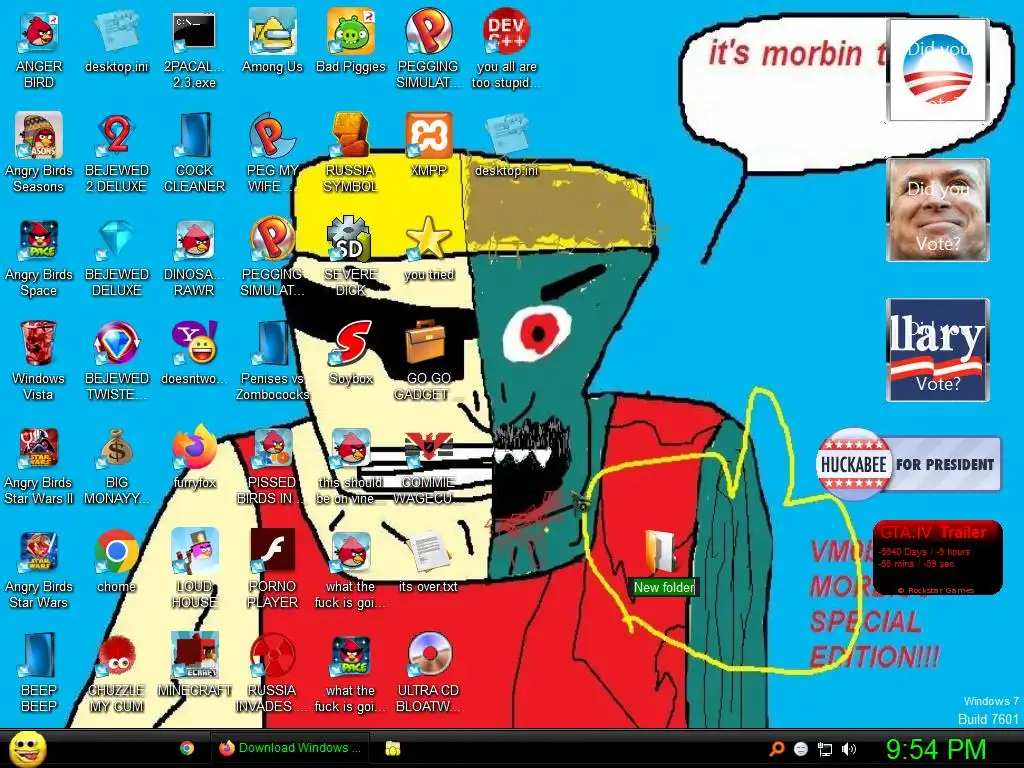Click the smiley face Start button
This screenshot has width=1024, height=768.
point(27,748)
